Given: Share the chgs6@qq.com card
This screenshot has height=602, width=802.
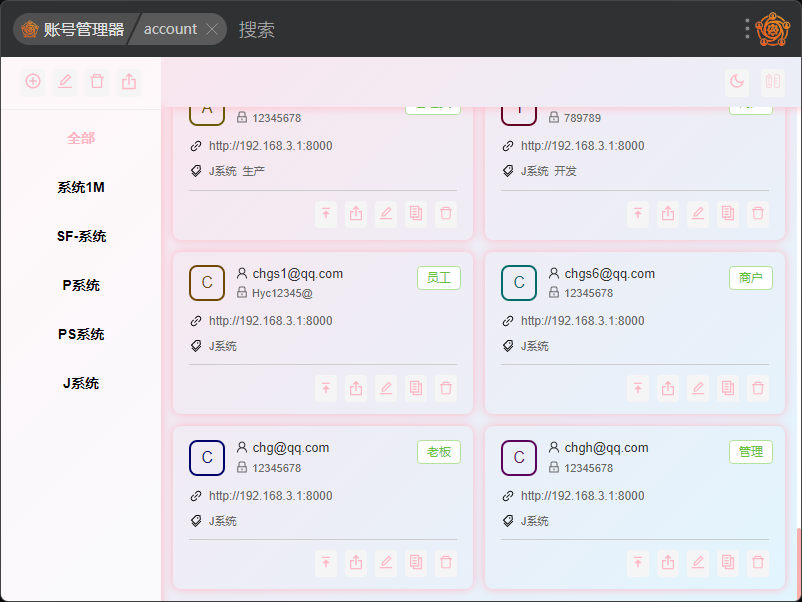Looking at the screenshot, I should pyautogui.click(x=668, y=388).
